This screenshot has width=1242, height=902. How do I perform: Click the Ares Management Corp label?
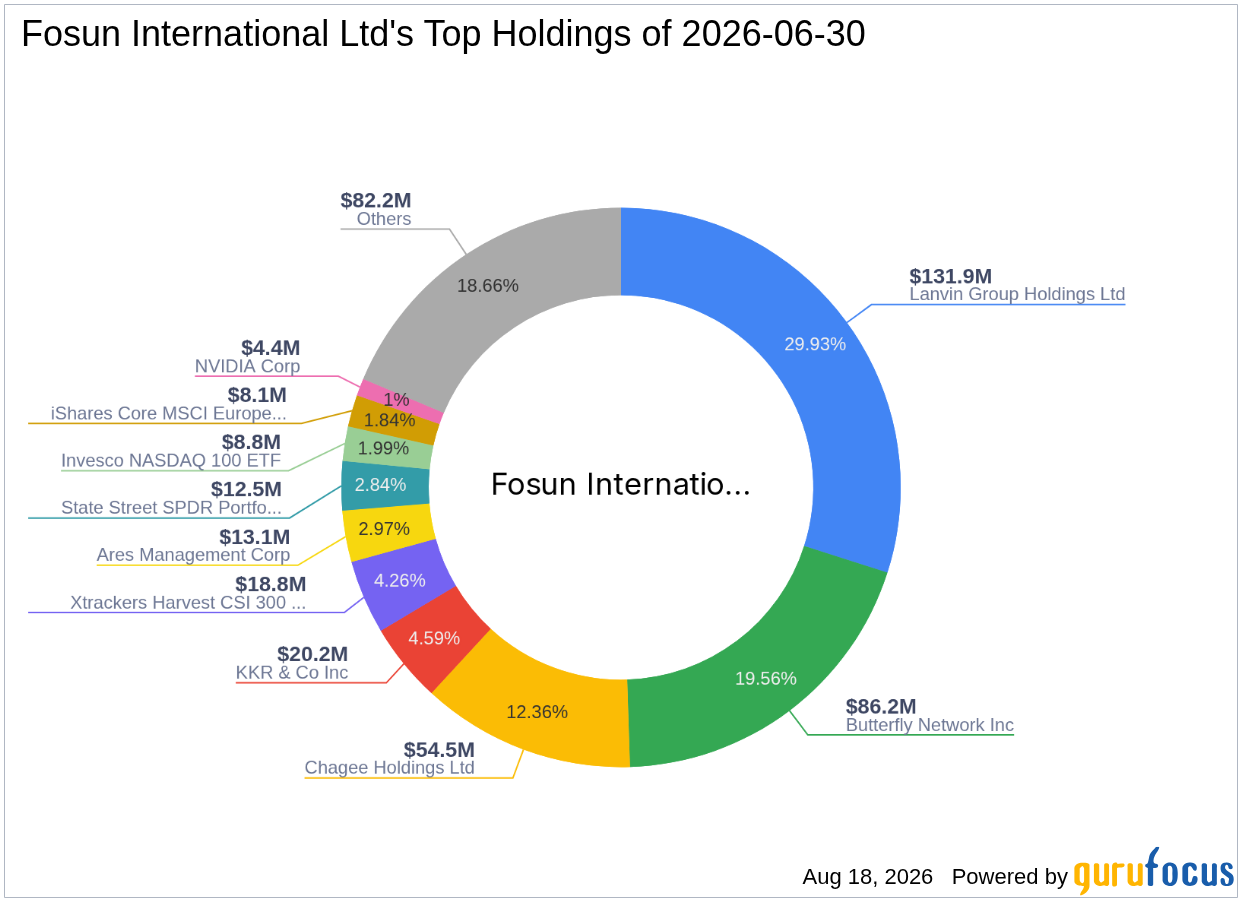pyautogui.click(x=193, y=555)
